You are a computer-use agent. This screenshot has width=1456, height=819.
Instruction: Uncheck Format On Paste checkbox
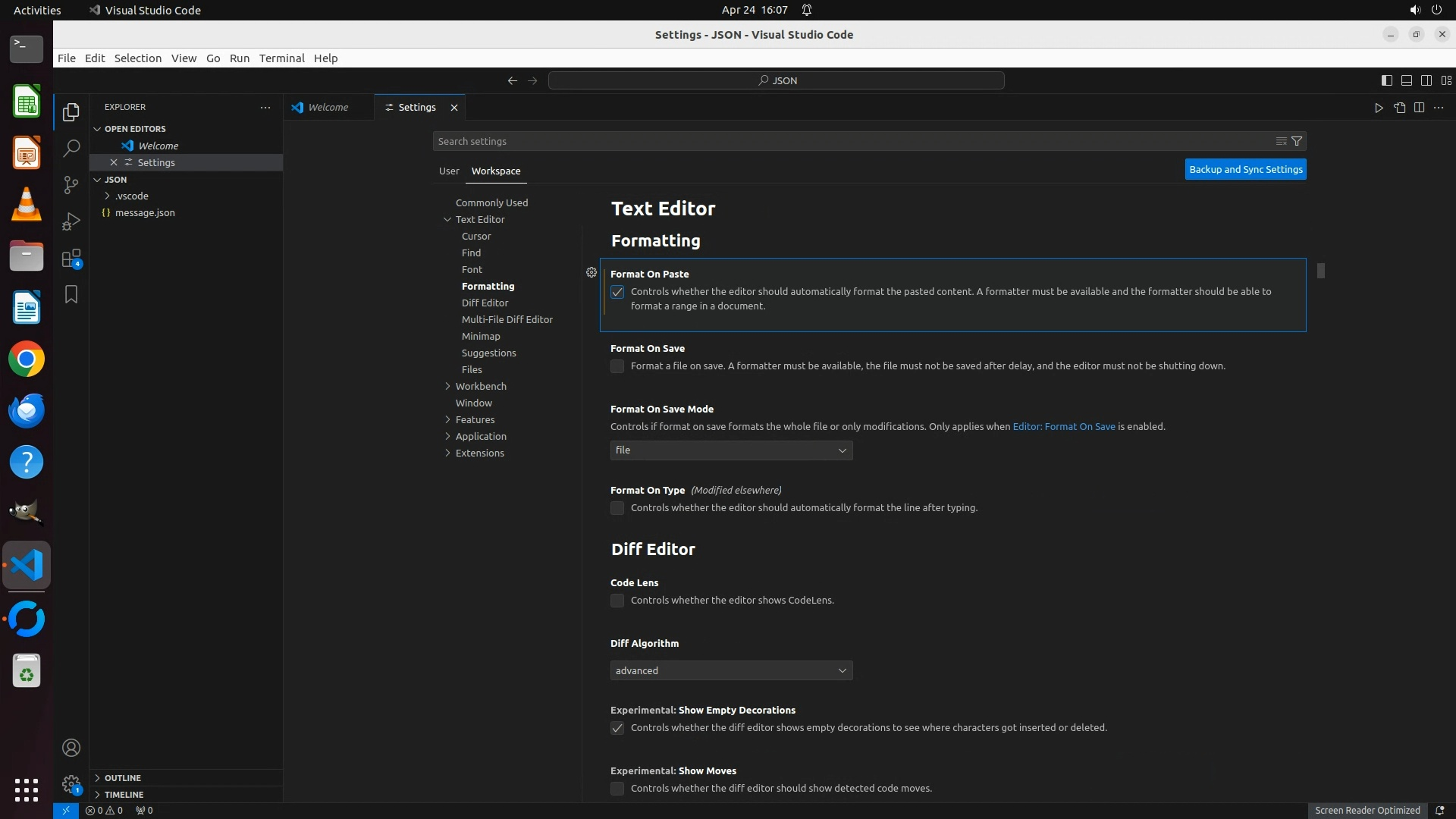(617, 292)
